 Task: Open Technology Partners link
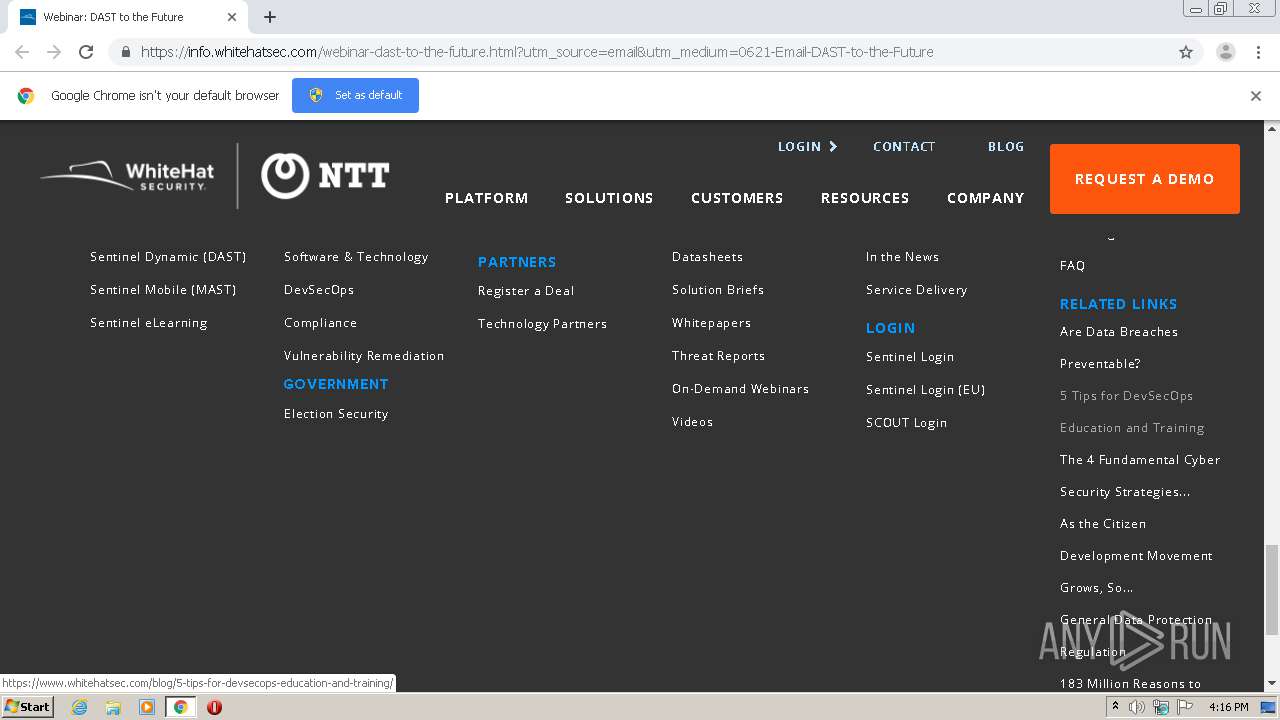542,324
